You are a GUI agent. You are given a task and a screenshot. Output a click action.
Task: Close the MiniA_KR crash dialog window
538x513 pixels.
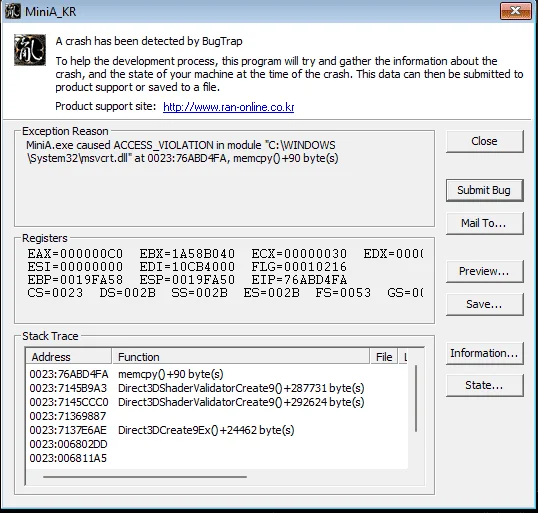[x=515, y=11]
